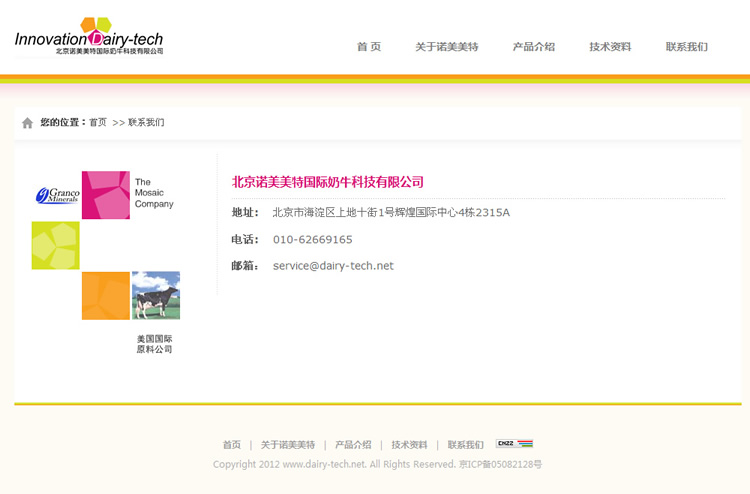Click the dairy cow photo thumbnail
Screen dimensions: 750x494
[156, 296]
